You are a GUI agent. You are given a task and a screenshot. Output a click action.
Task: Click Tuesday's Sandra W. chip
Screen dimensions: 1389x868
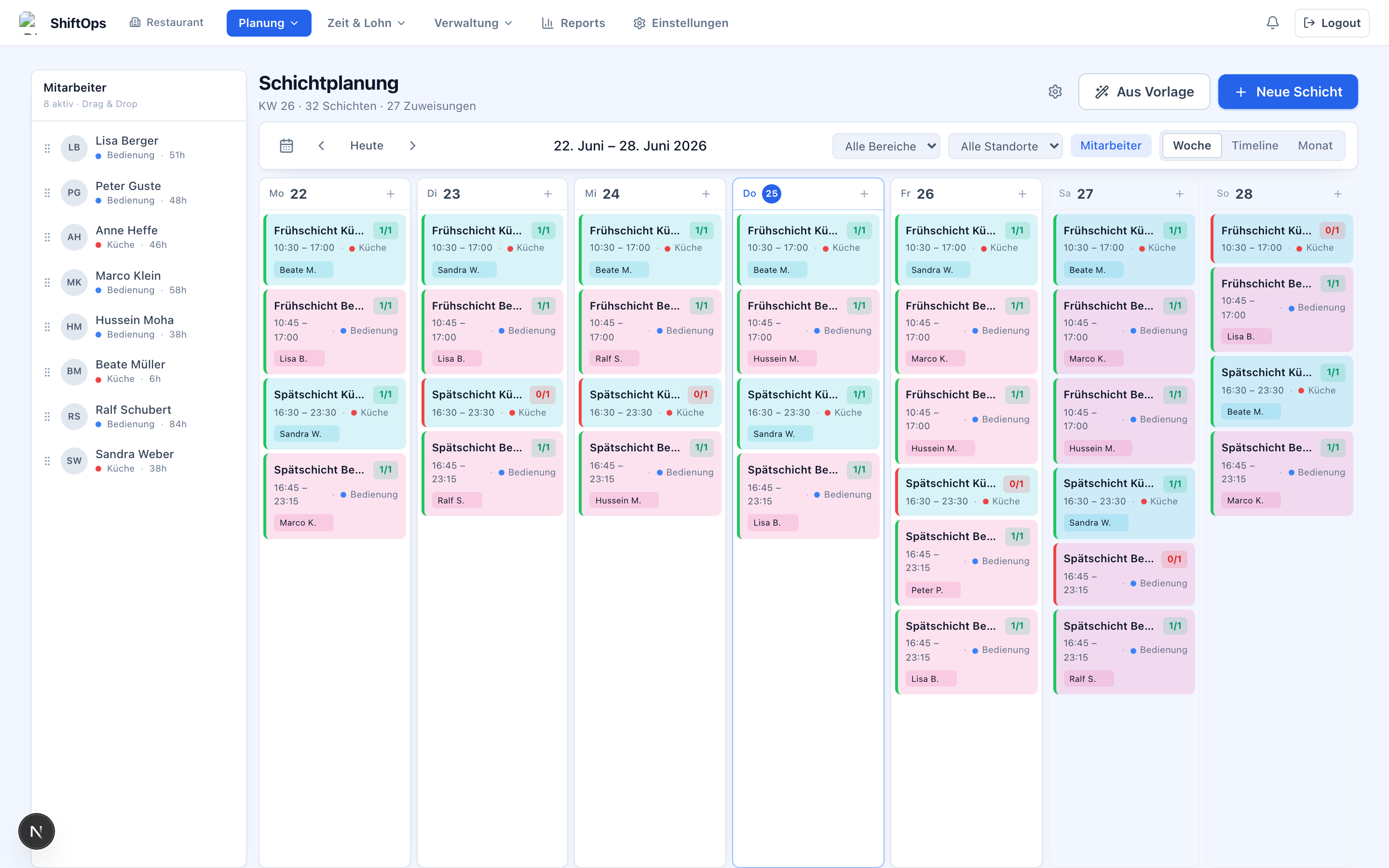pyautogui.click(x=464, y=270)
